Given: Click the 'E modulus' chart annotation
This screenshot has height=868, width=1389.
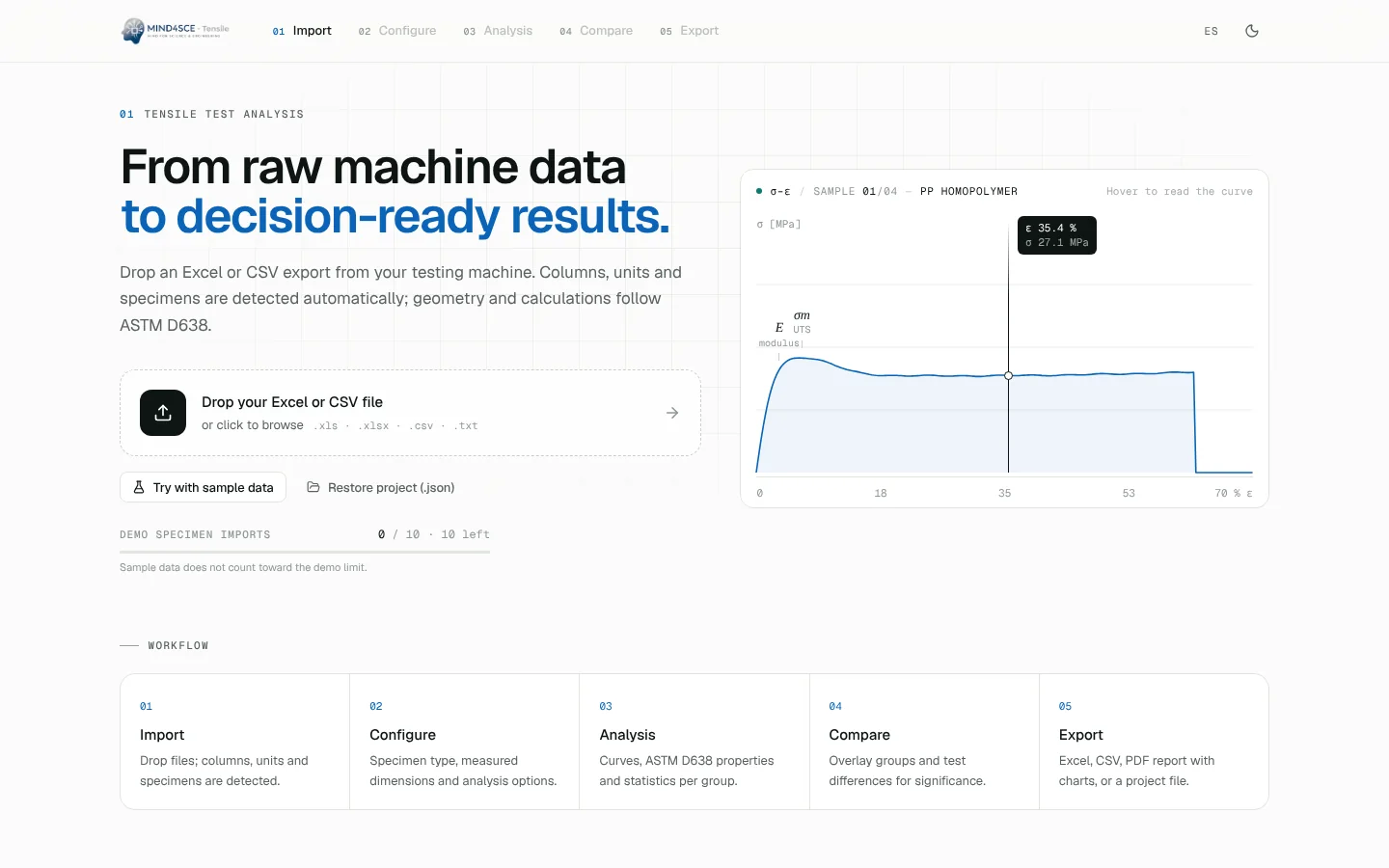Looking at the screenshot, I should (779, 335).
